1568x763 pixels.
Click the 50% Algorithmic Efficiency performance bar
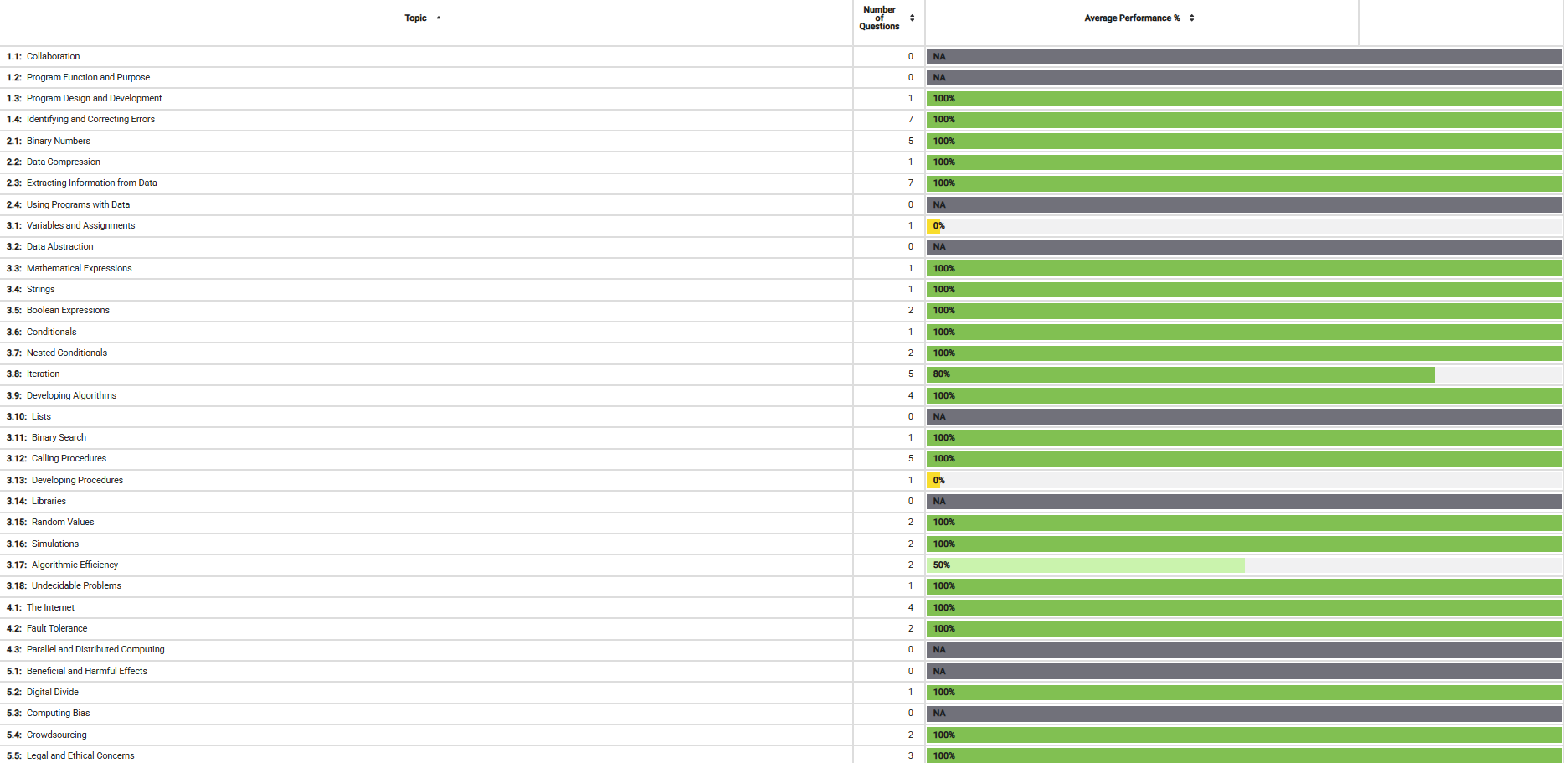pos(1086,565)
